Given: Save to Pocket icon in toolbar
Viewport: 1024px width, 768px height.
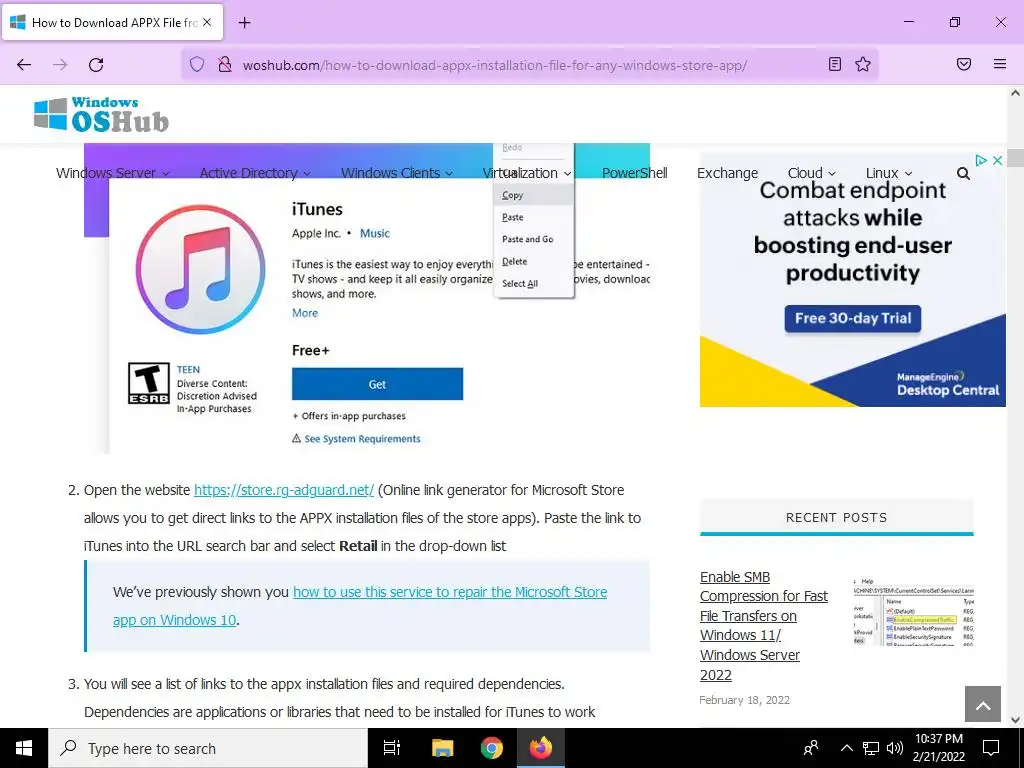Looking at the screenshot, I should (964, 64).
